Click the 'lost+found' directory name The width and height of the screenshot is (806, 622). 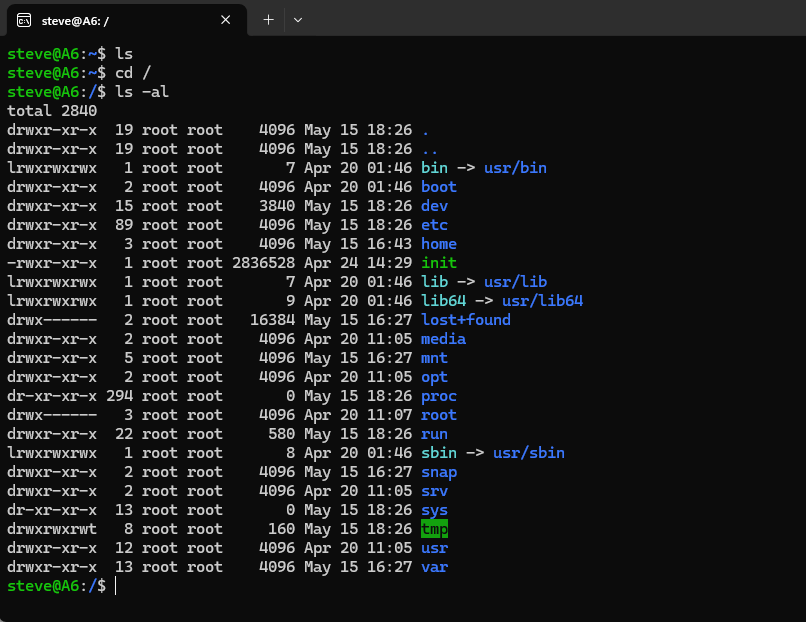(466, 320)
